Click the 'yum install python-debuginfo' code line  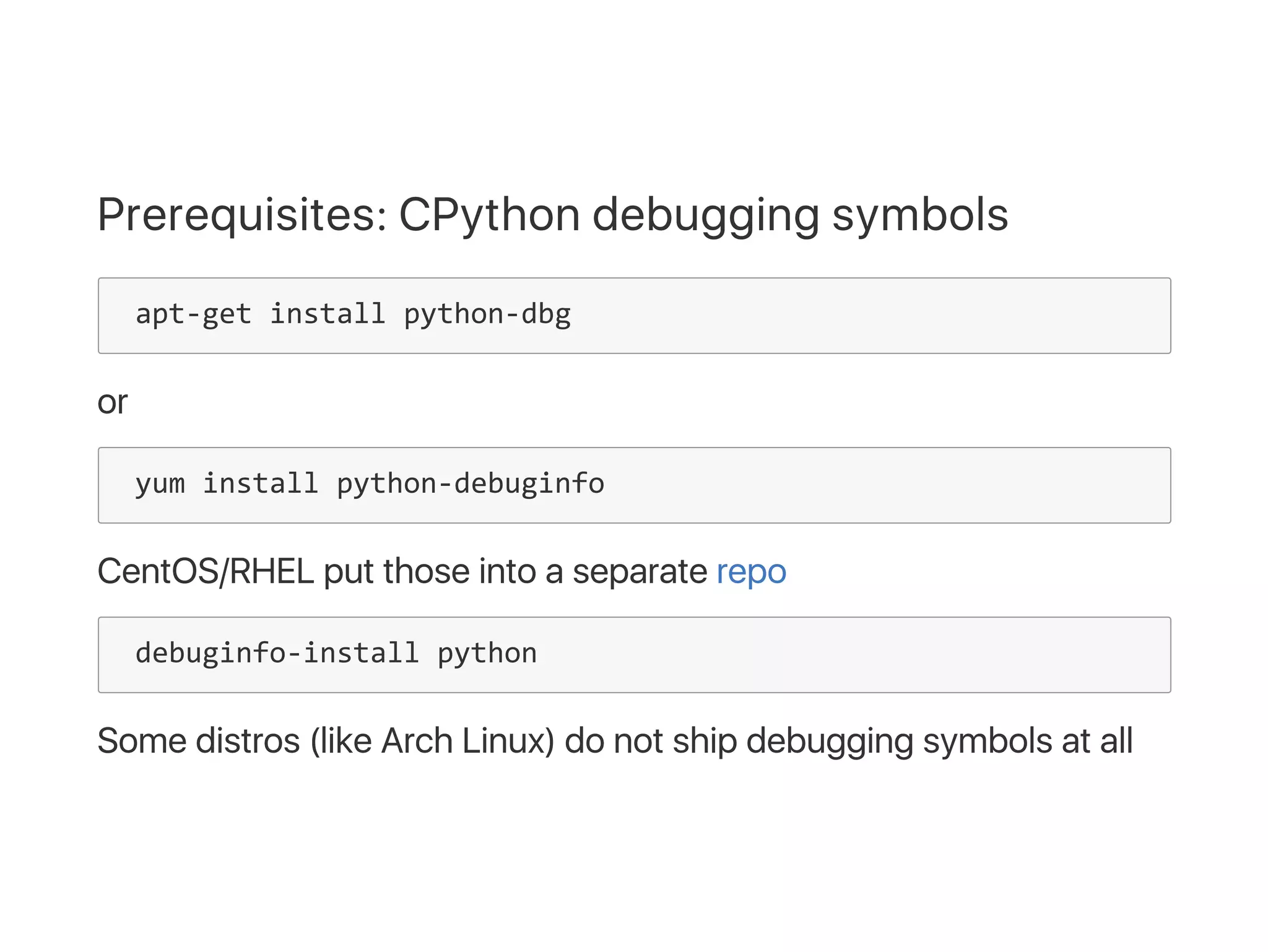point(370,484)
